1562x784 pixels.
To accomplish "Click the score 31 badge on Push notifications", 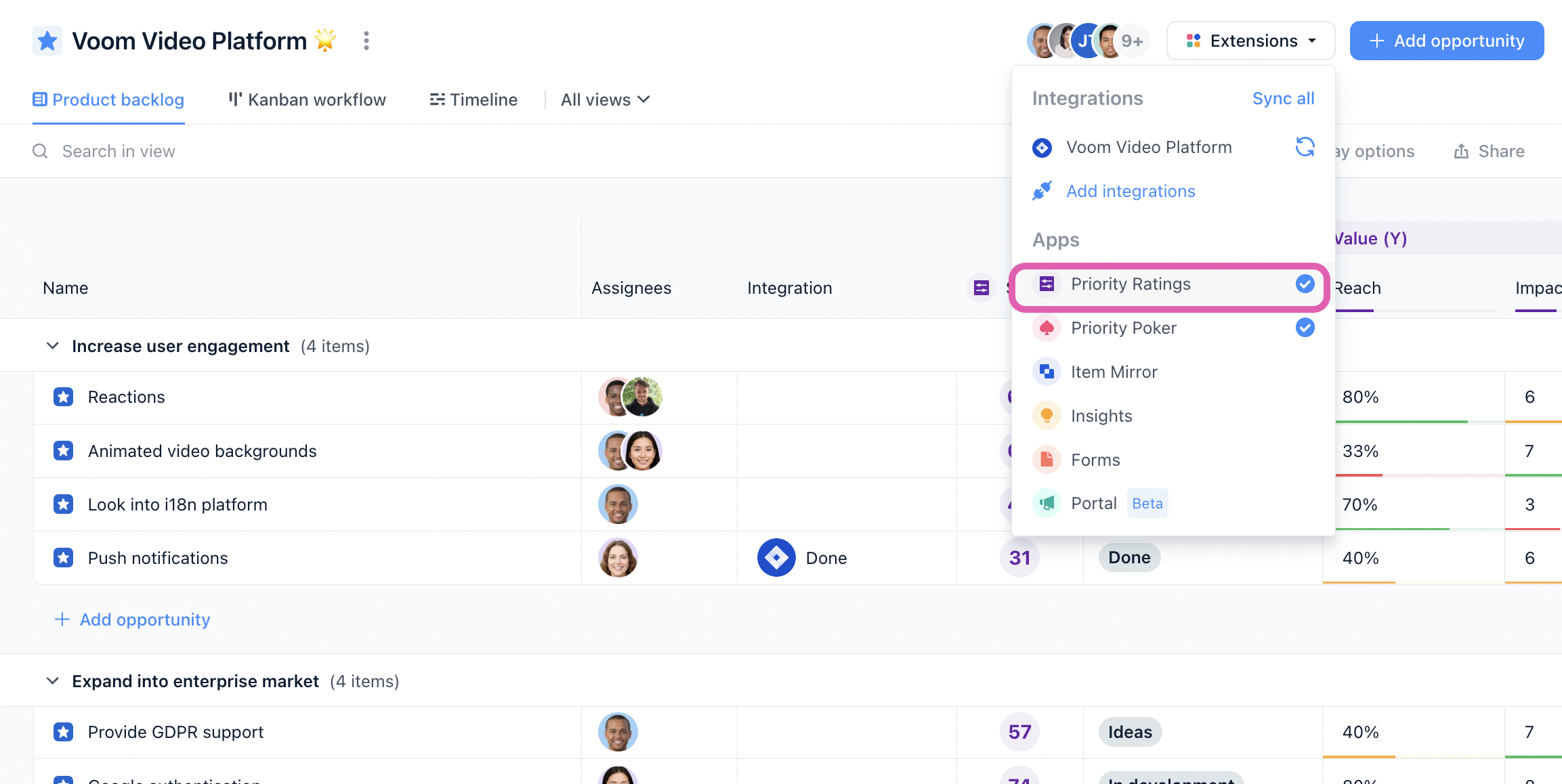I will (x=1019, y=558).
